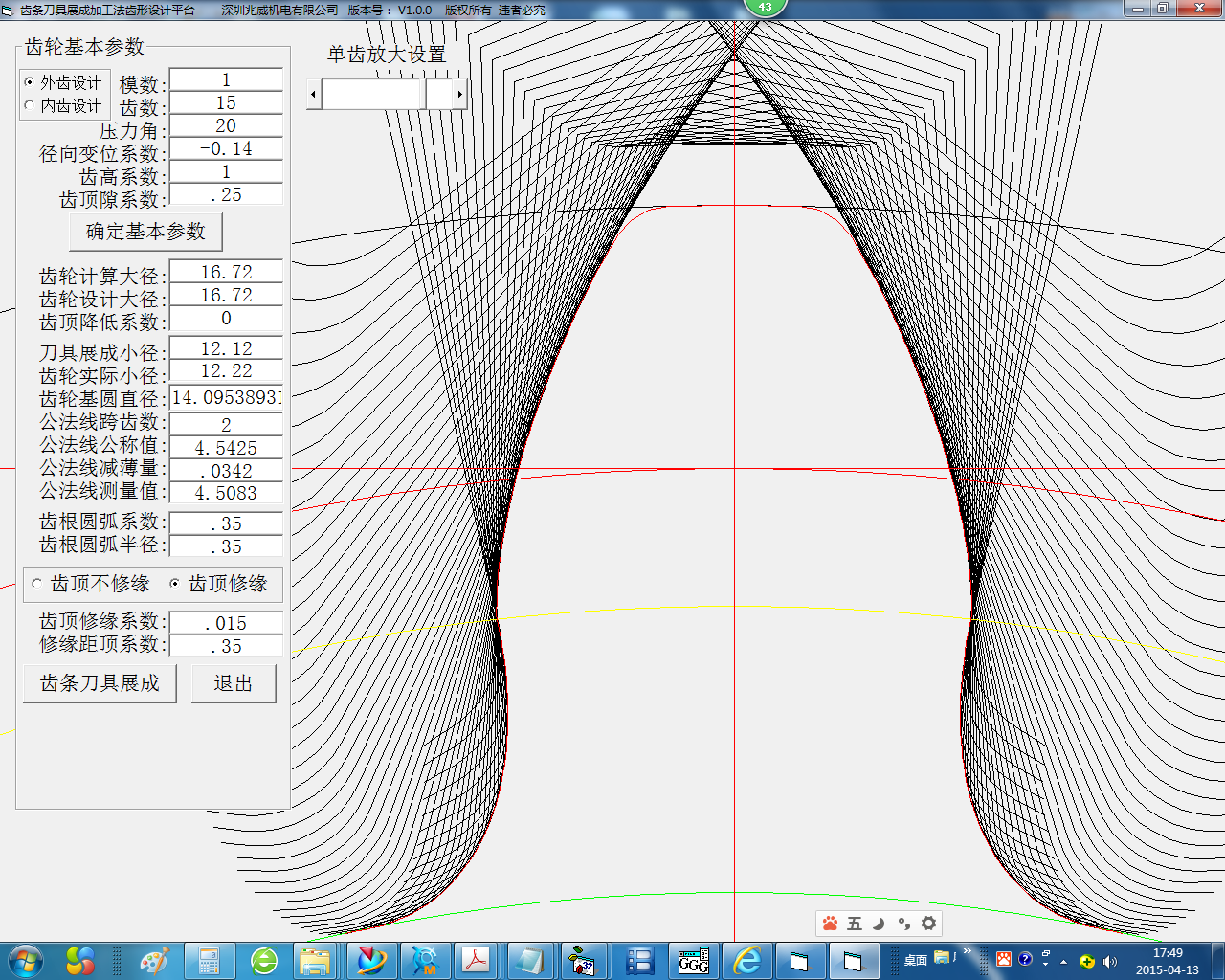Click the 齿顶降低系数 field
The height and width of the screenshot is (980, 1225).
pyautogui.click(x=226, y=318)
